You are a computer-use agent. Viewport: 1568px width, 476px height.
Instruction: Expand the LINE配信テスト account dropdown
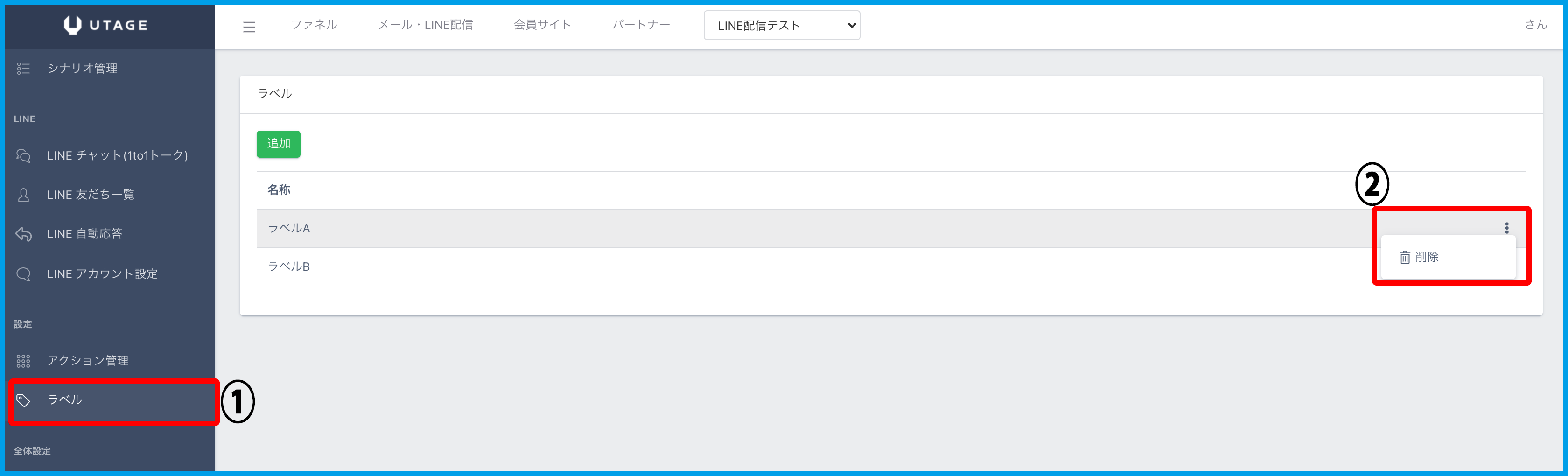pyautogui.click(x=782, y=26)
